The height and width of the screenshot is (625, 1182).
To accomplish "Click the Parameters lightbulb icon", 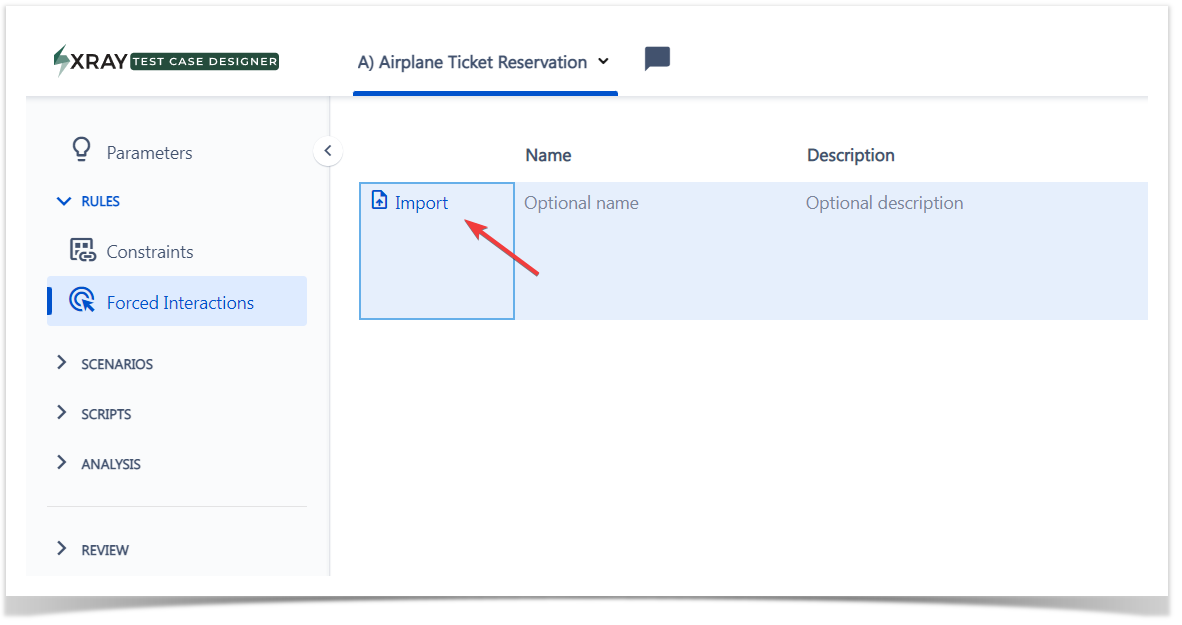I will point(81,149).
